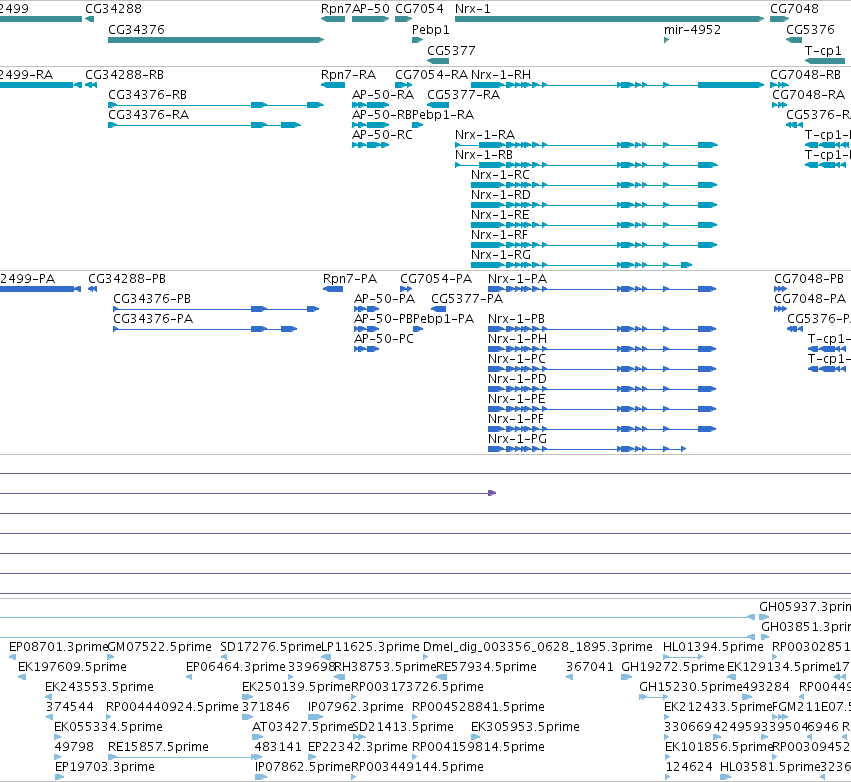This screenshot has height=782, width=851.
Task: Click the AP-50 gene label
Action: click(371, 9)
